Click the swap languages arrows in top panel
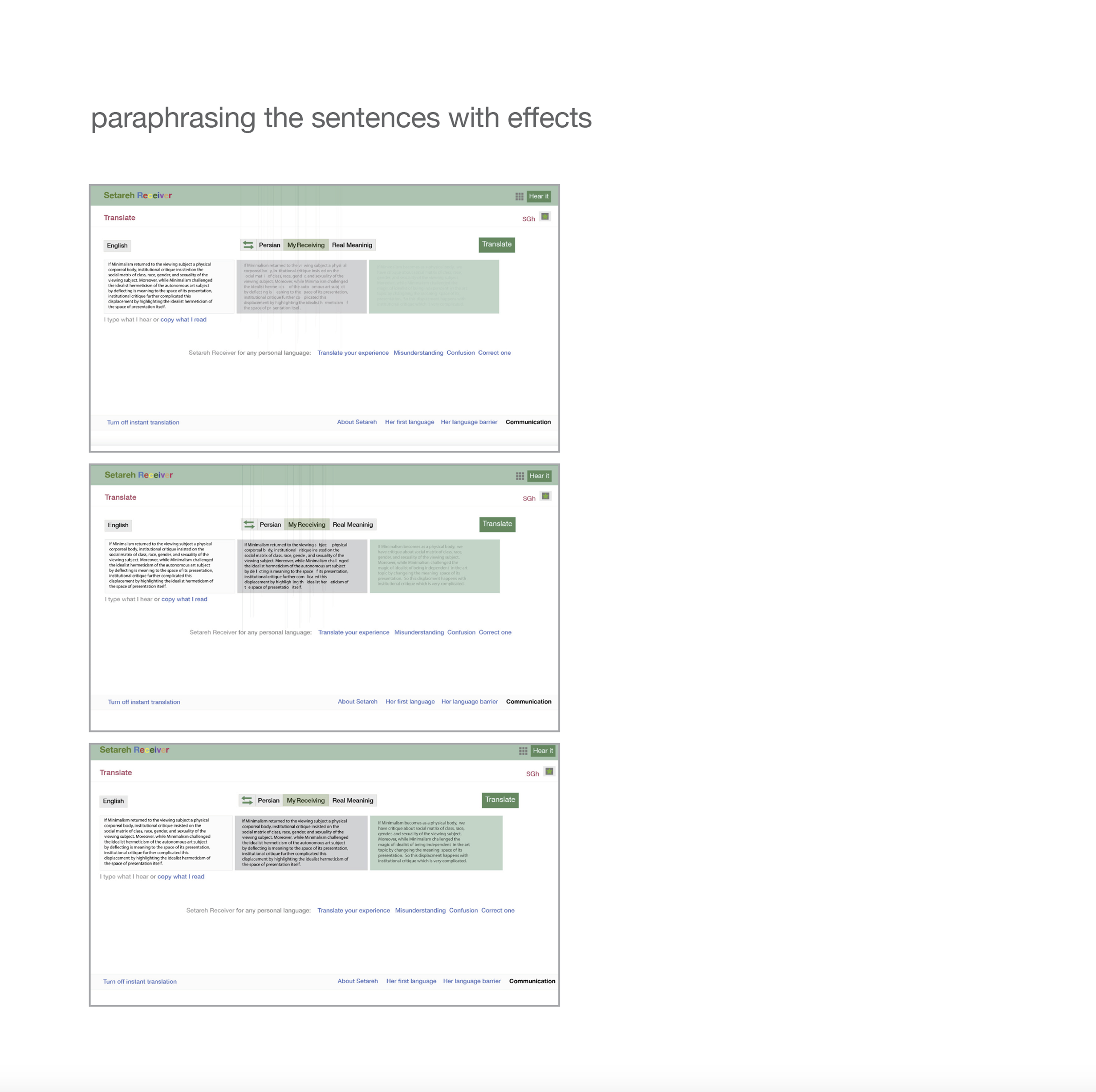The image size is (1096, 1092). (248, 245)
